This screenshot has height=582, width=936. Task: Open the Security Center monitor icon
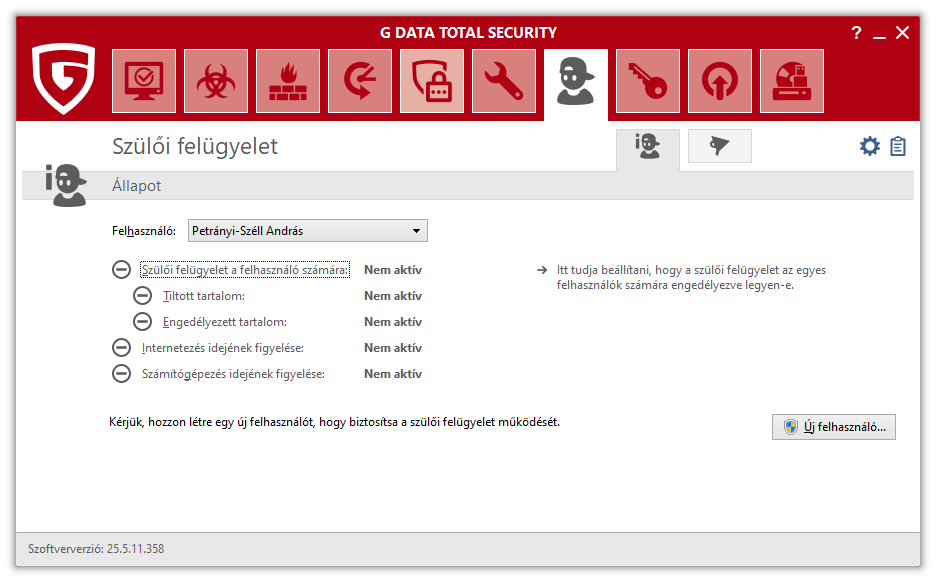click(x=144, y=81)
